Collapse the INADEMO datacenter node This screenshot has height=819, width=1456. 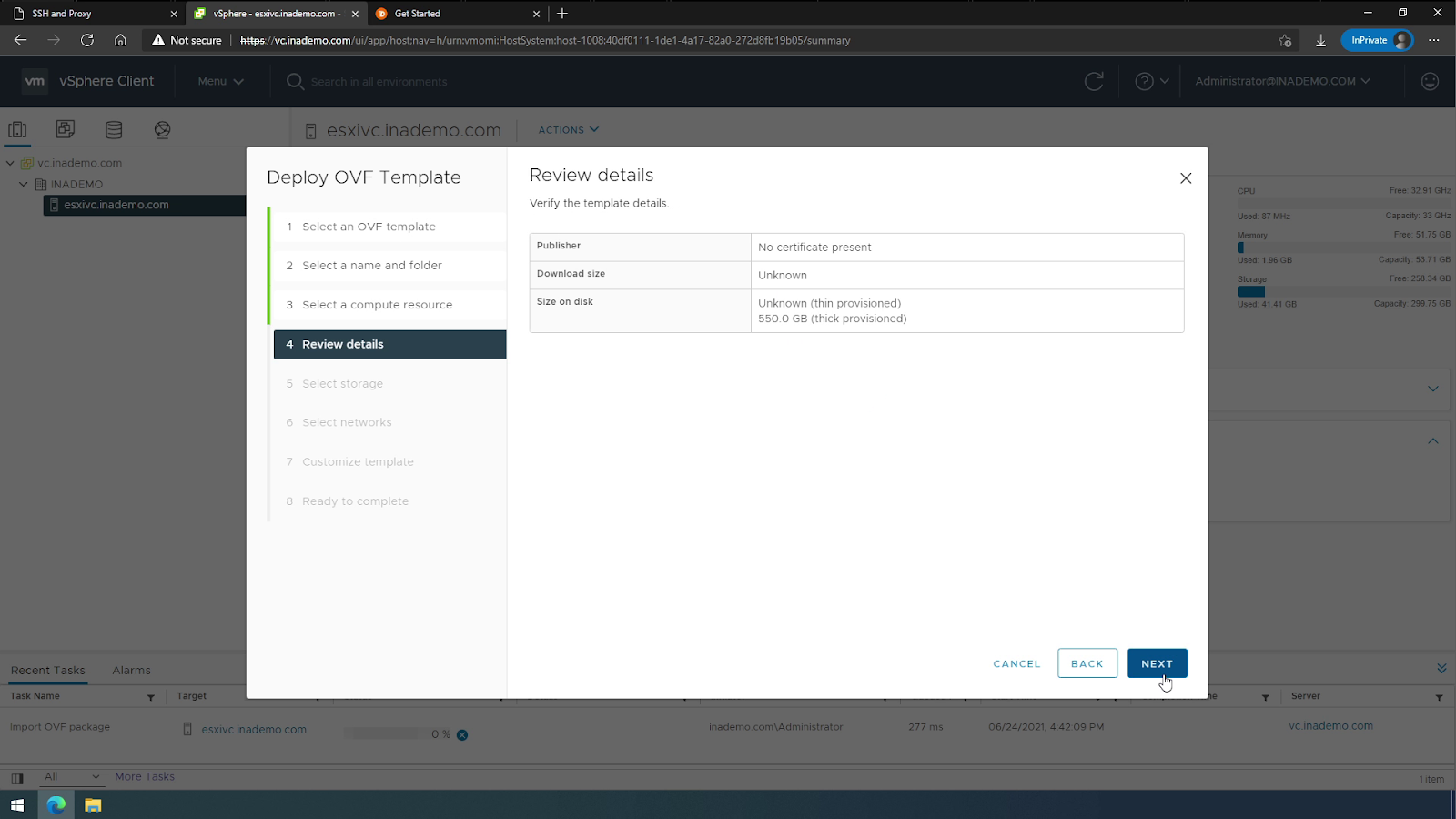pyautogui.click(x=24, y=184)
